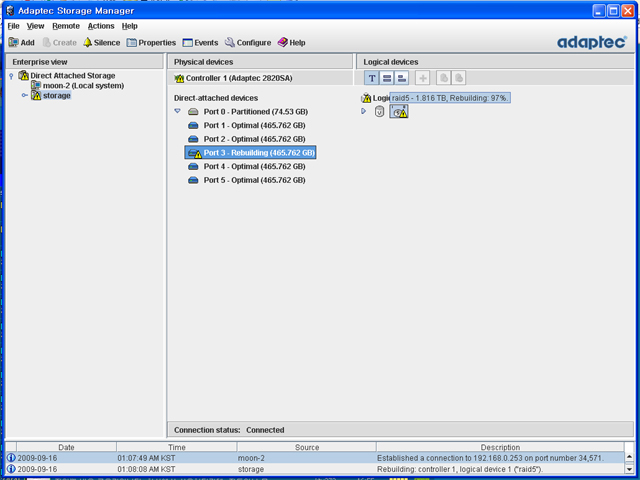The width and height of the screenshot is (640, 480).
Task: Click info icon of the moon-2 event
Action: (11, 458)
